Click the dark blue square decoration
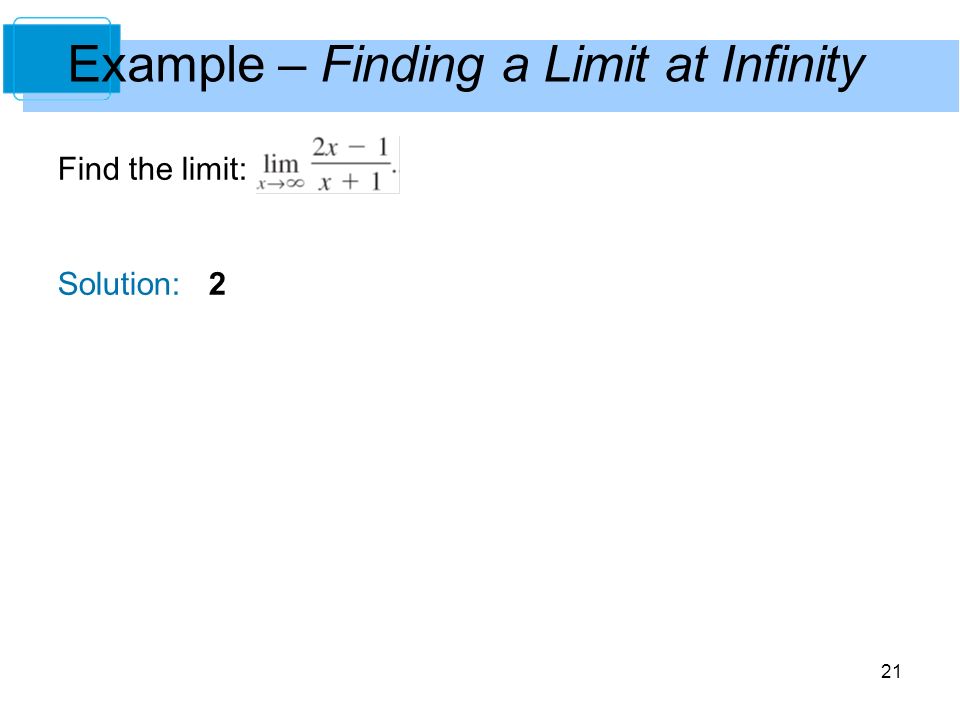Image resolution: width=960 pixels, height=720 pixels. pos(61,59)
